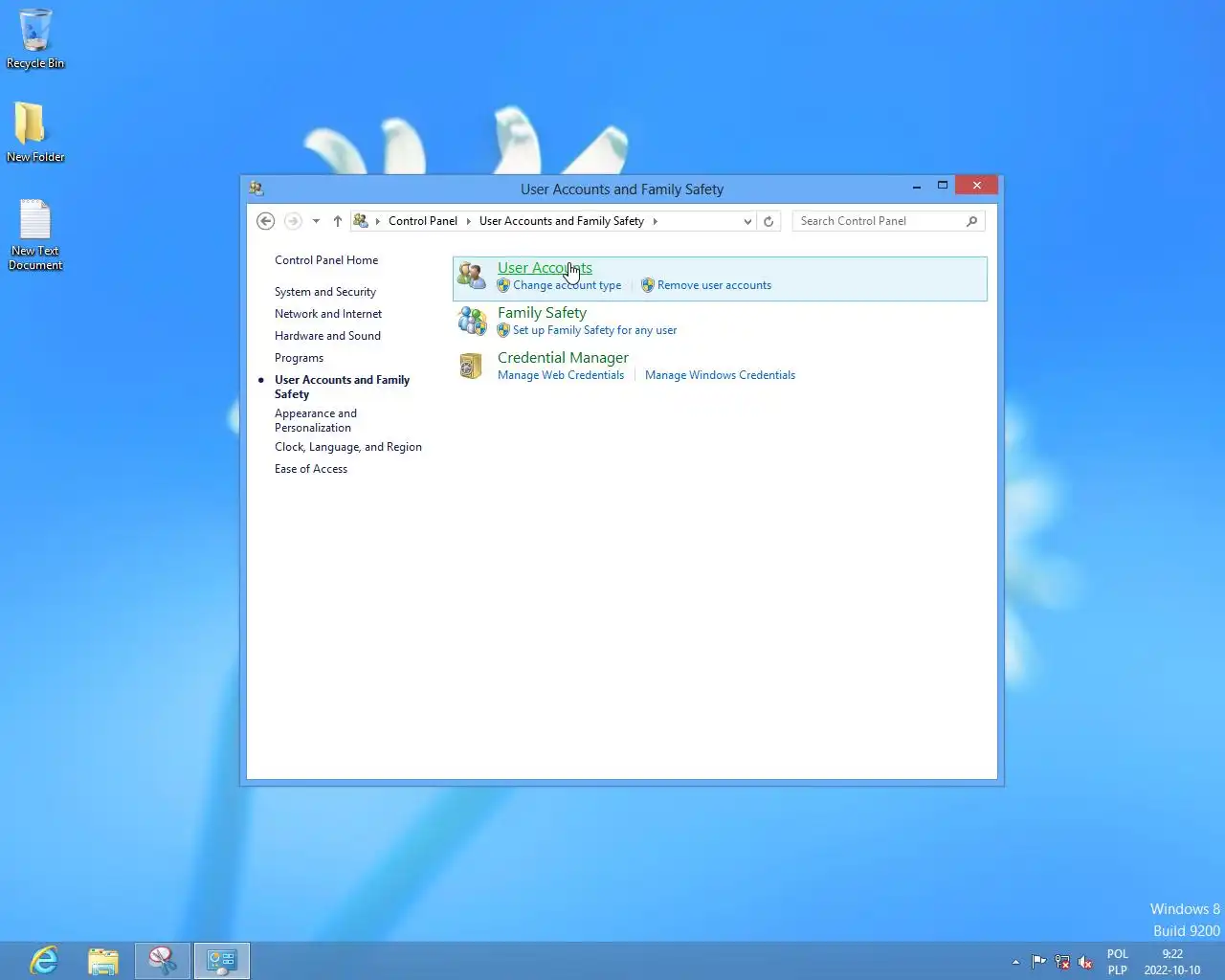
Task: Click Change account type link
Action: coord(567,285)
